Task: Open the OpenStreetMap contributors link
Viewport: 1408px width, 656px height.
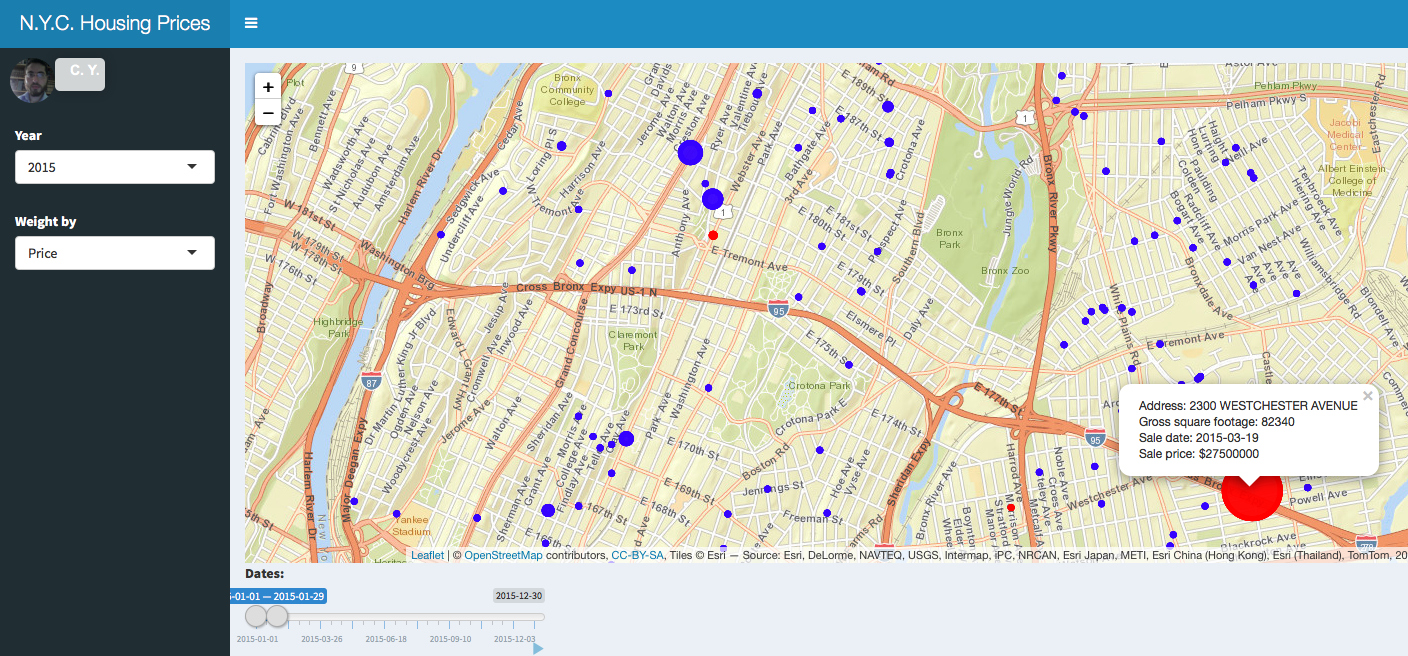Action: point(505,555)
